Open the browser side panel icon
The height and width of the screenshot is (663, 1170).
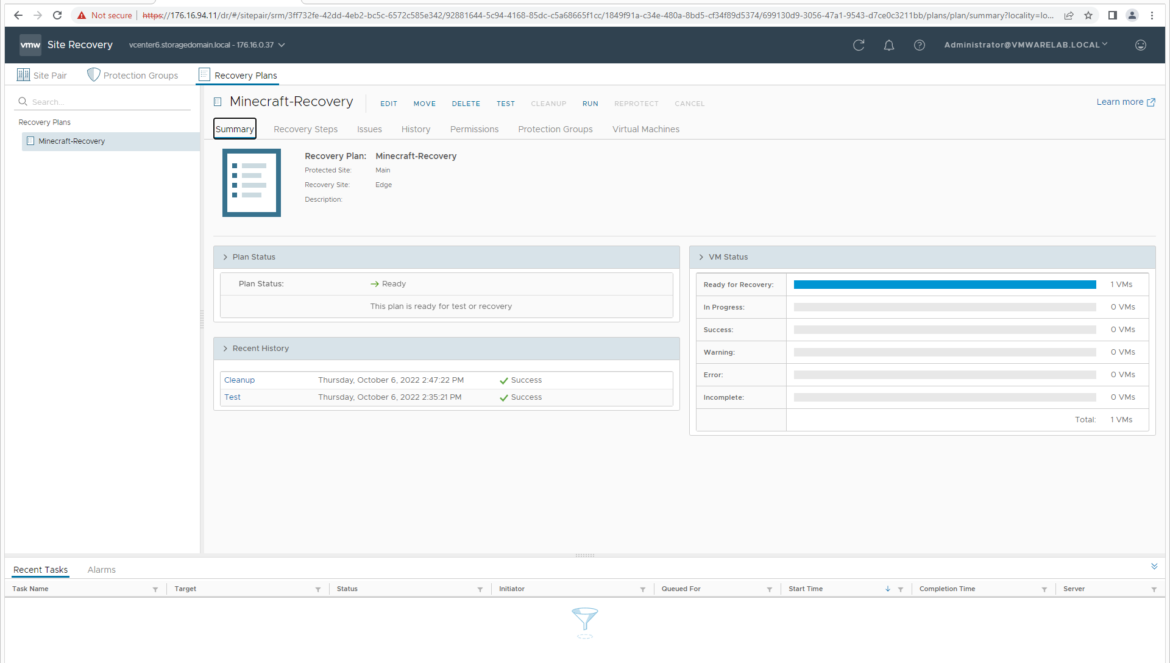[1112, 15]
